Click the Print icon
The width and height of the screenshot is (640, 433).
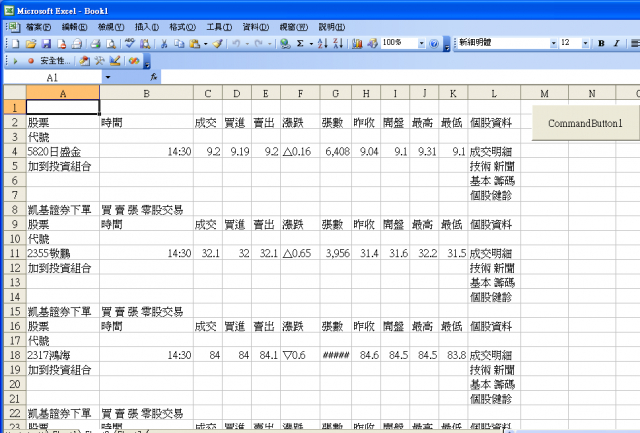96,43
